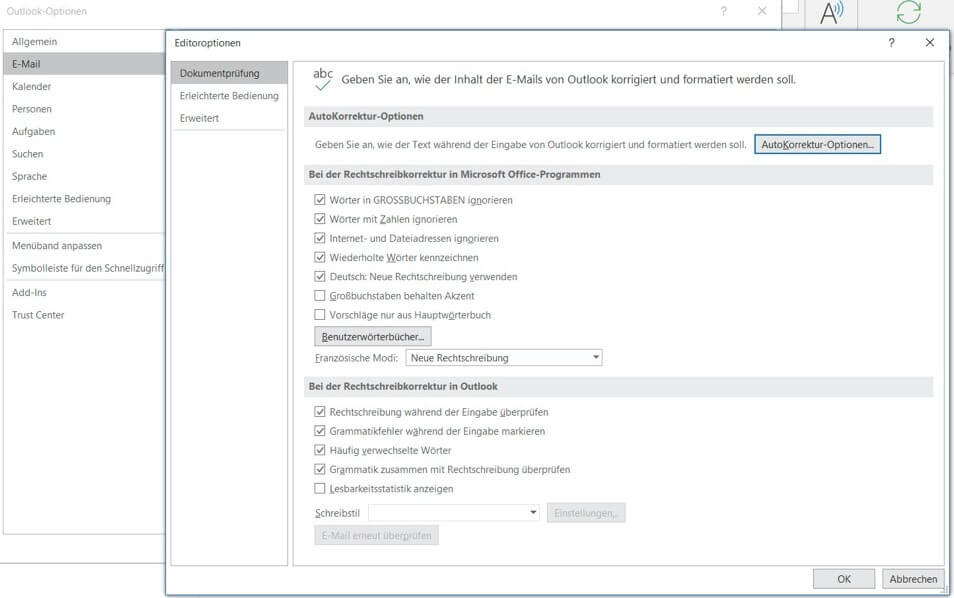
Task: Click the green sync arrows icon
Action: pos(908,12)
